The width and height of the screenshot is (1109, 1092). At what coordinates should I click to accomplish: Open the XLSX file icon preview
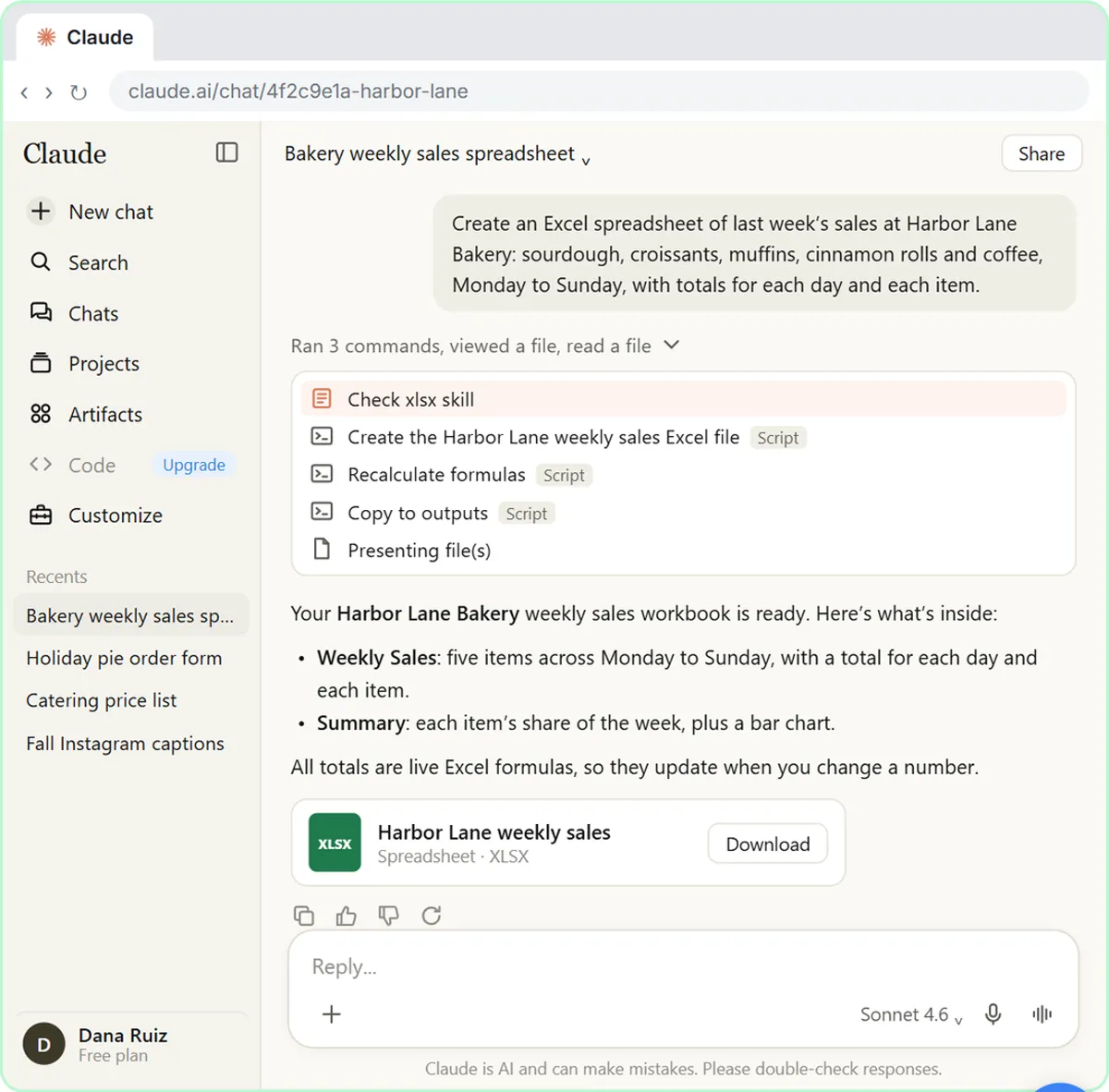click(335, 843)
